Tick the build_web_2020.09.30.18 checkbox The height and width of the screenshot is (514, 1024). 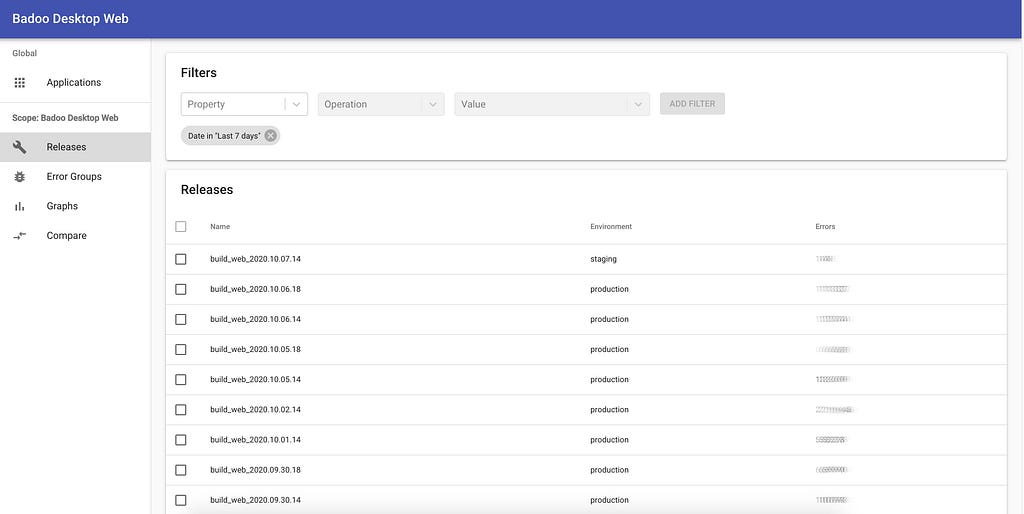point(181,470)
